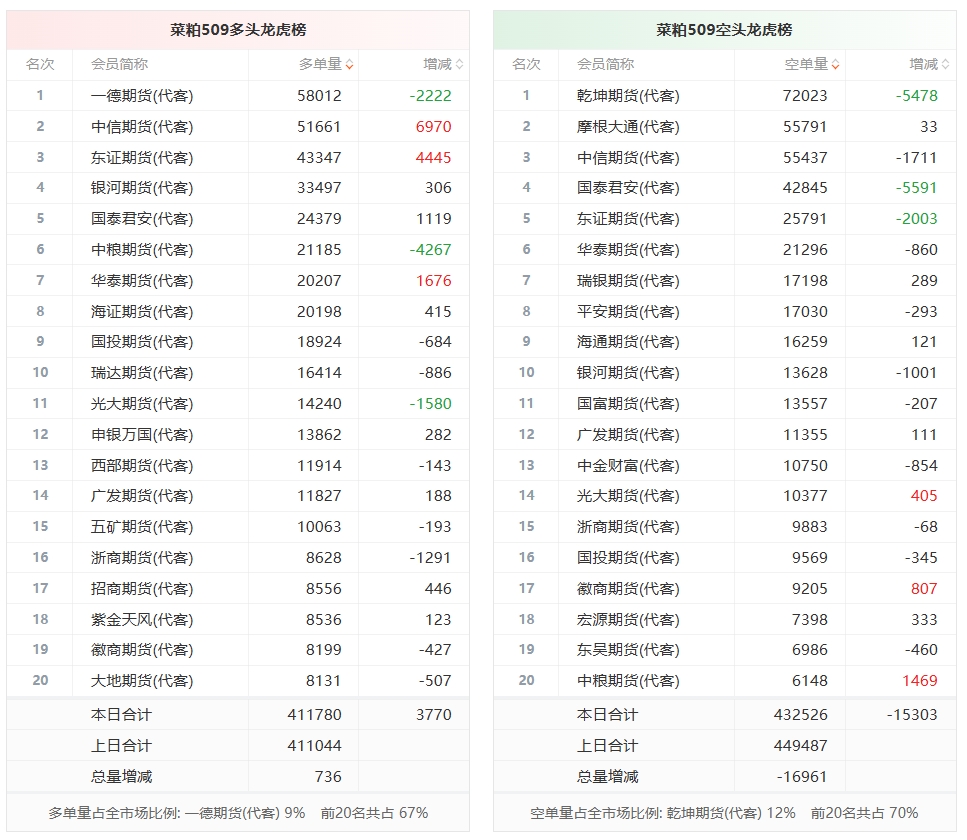Select 瑞银期货(代客) in short table
The width and height of the screenshot is (967, 840).
coord(628,281)
